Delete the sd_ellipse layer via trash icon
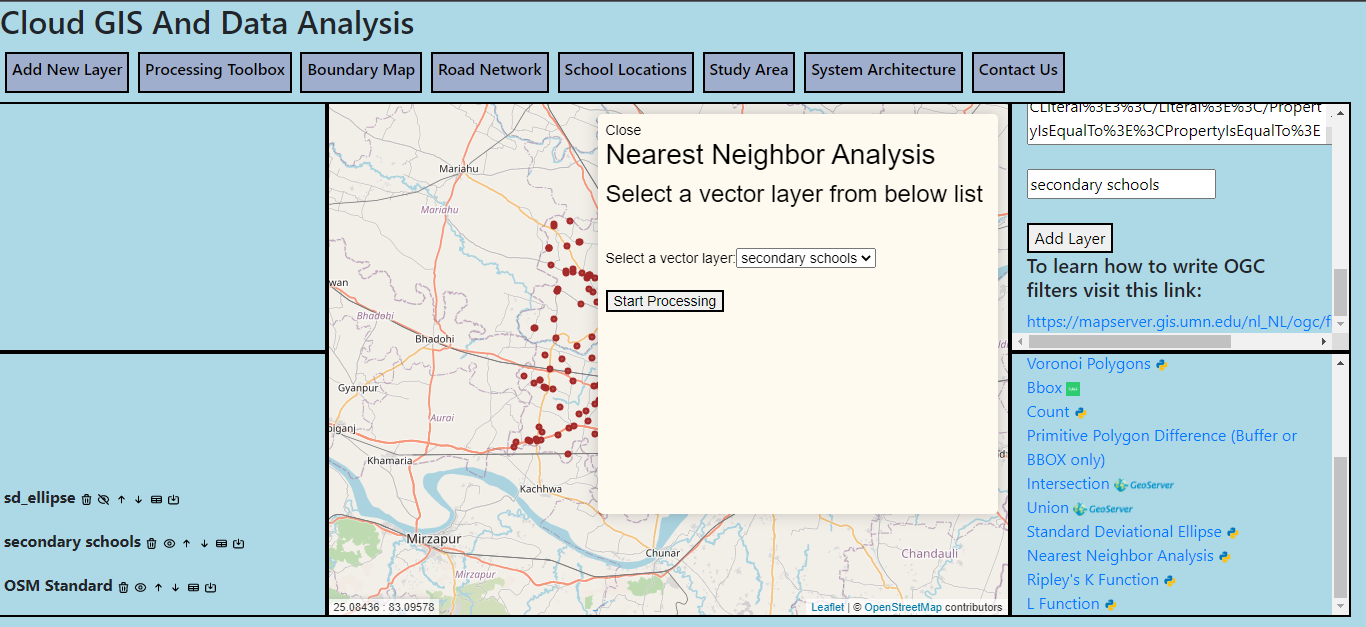 pyautogui.click(x=86, y=499)
